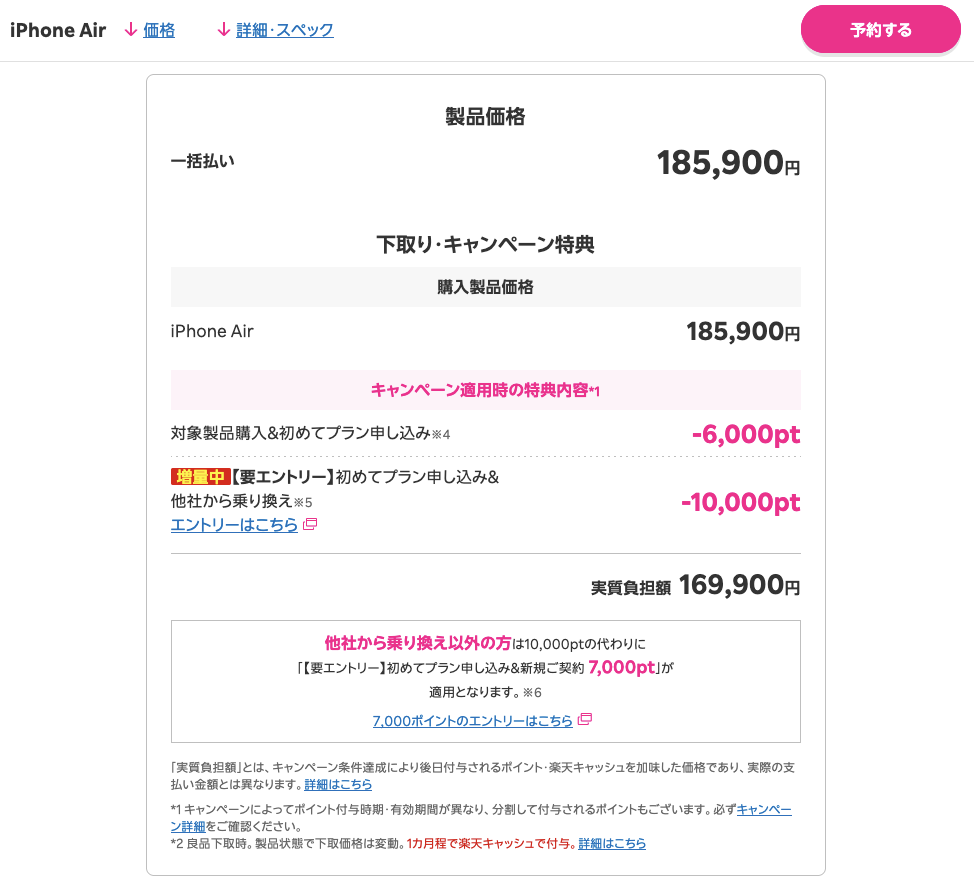Viewport: 974px width, 888px height.
Task: Click the pink 予約する button
Action: 880,29
